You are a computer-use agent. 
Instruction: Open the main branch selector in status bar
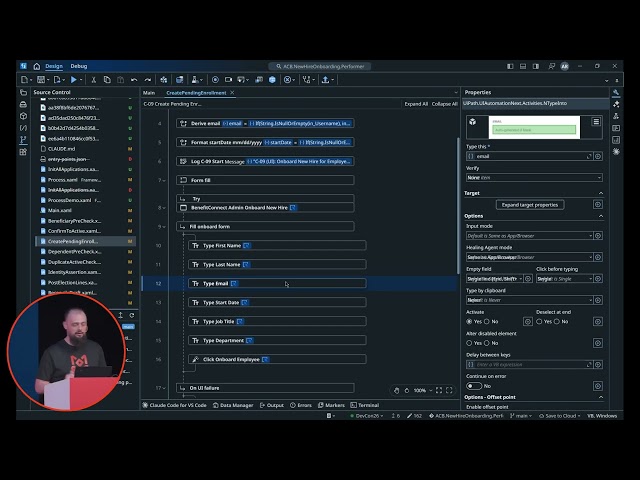(x=521, y=416)
